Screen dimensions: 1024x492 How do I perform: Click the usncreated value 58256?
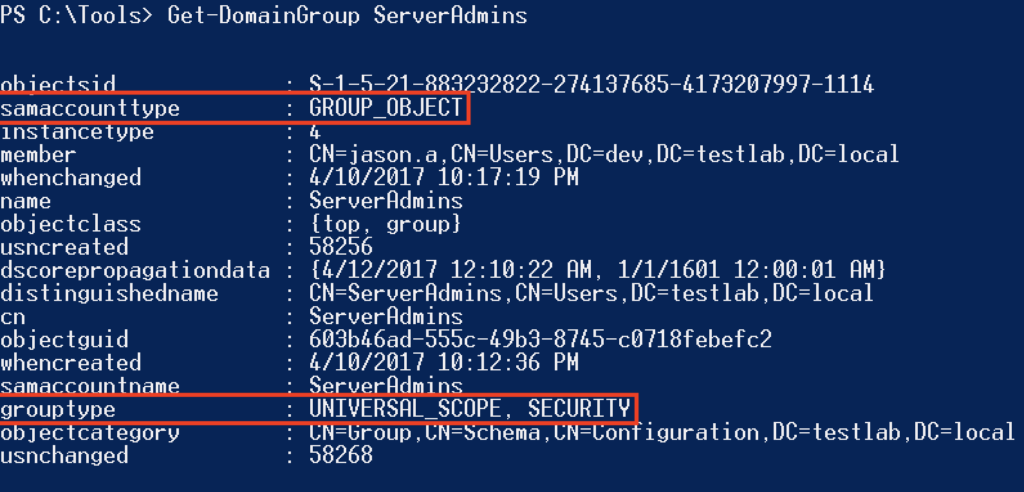coord(341,247)
